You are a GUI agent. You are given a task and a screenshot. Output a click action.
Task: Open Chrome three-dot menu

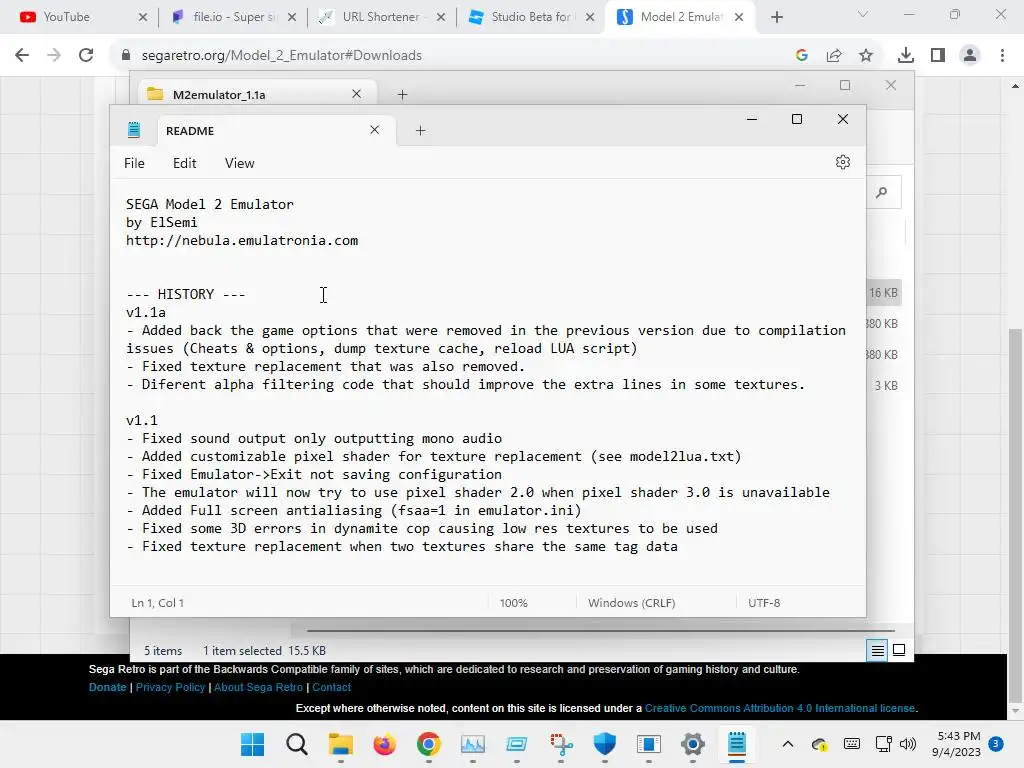(x=1002, y=56)
